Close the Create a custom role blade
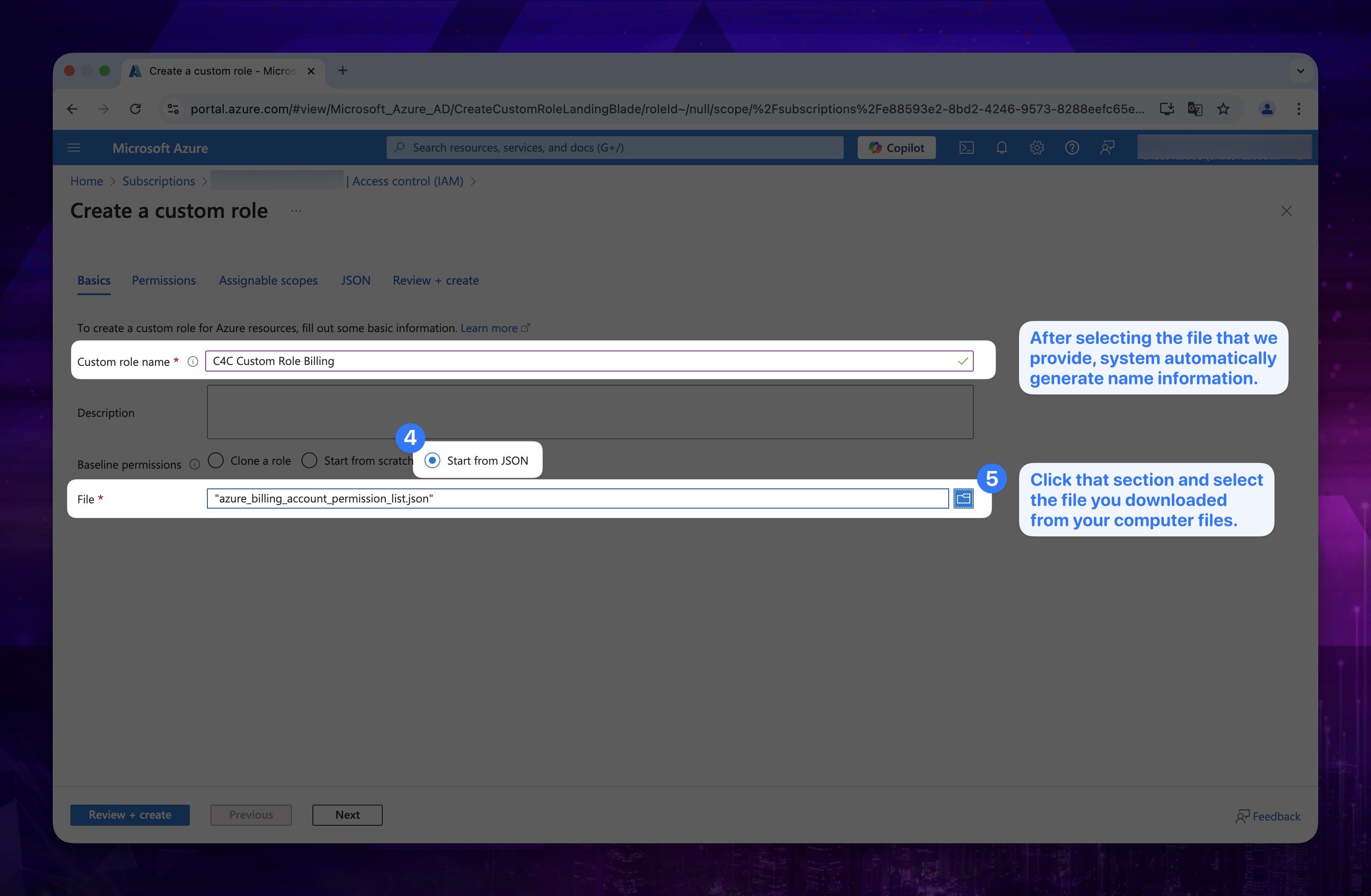Viewport: 1371px width, 896px height. (1286, 211)
